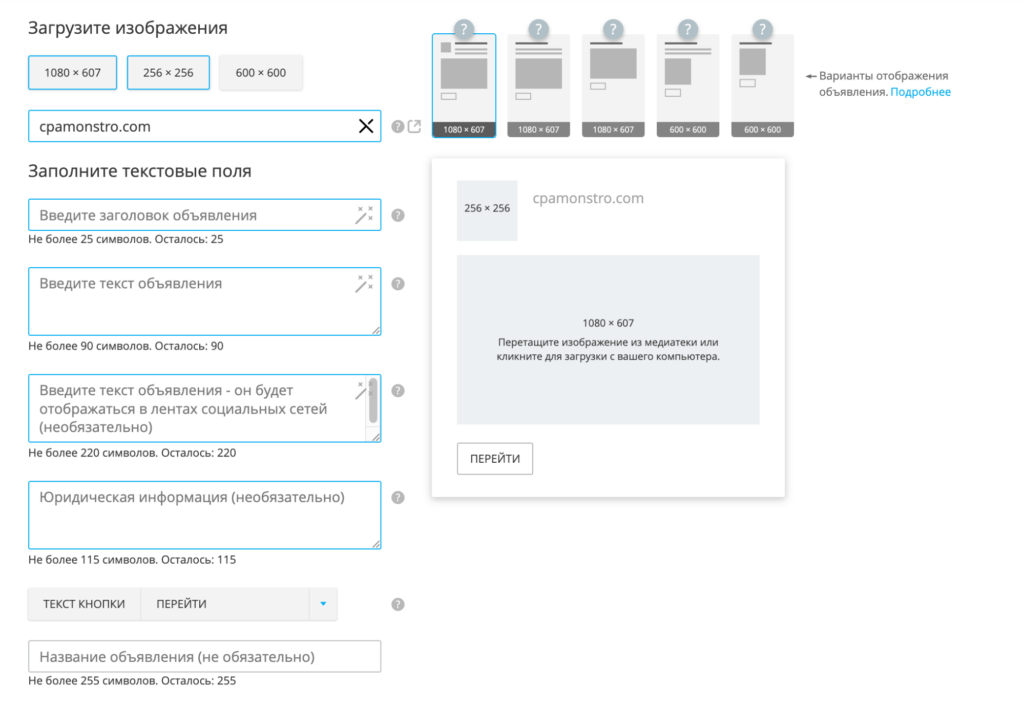Viewport: 1024px width, 709px height.
Task: Select the first 600 × 600 display variant
Action: pyautogui.click(x=688, y=86)
